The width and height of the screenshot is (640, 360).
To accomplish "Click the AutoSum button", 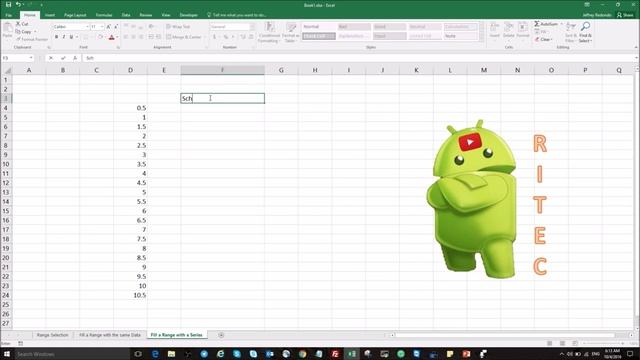I will tap(546, 24).
